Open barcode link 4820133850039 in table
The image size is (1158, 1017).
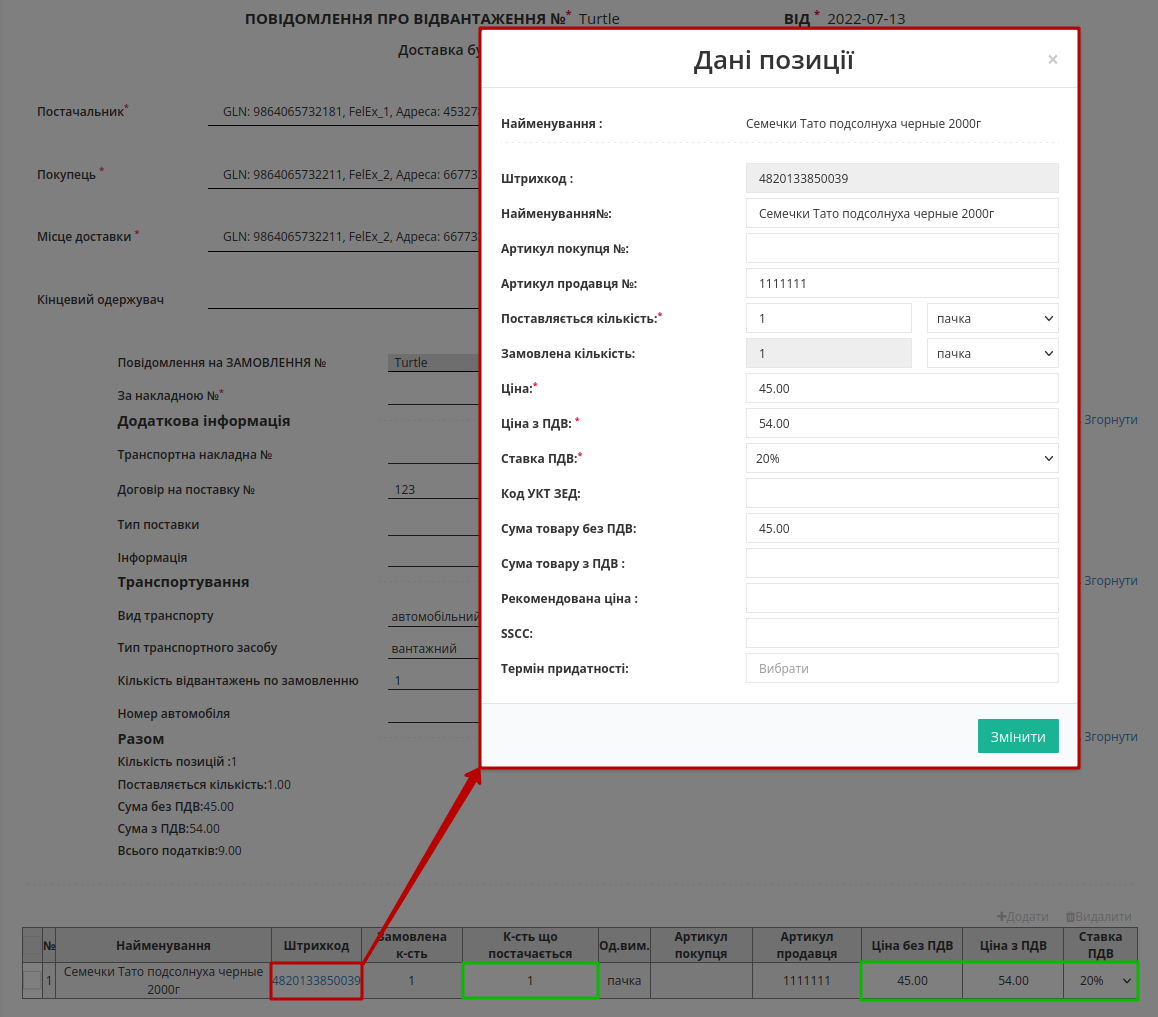(x=316, y=981)
